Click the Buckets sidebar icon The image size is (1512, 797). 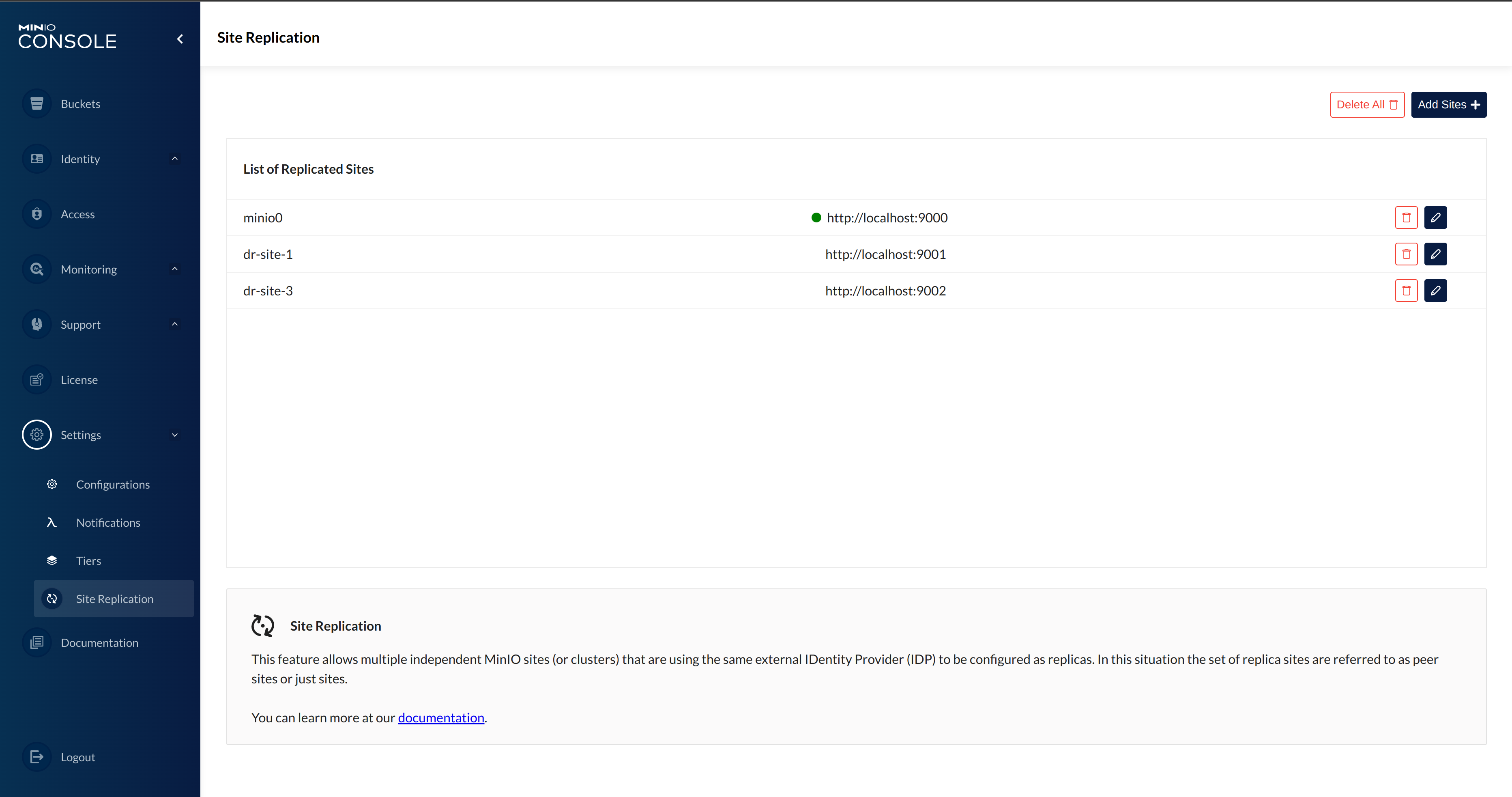click(37, 104)
